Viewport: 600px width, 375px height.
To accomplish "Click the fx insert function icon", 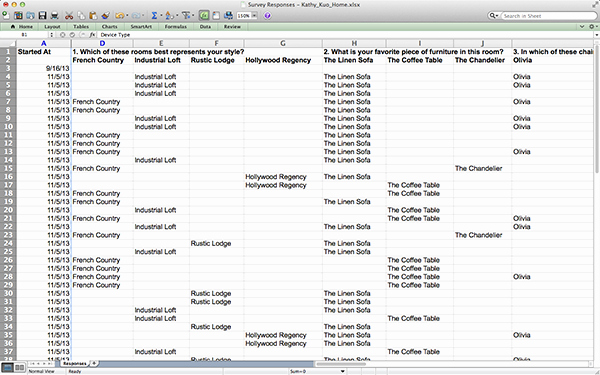I will pyautogui.click(x=92, y=35).
